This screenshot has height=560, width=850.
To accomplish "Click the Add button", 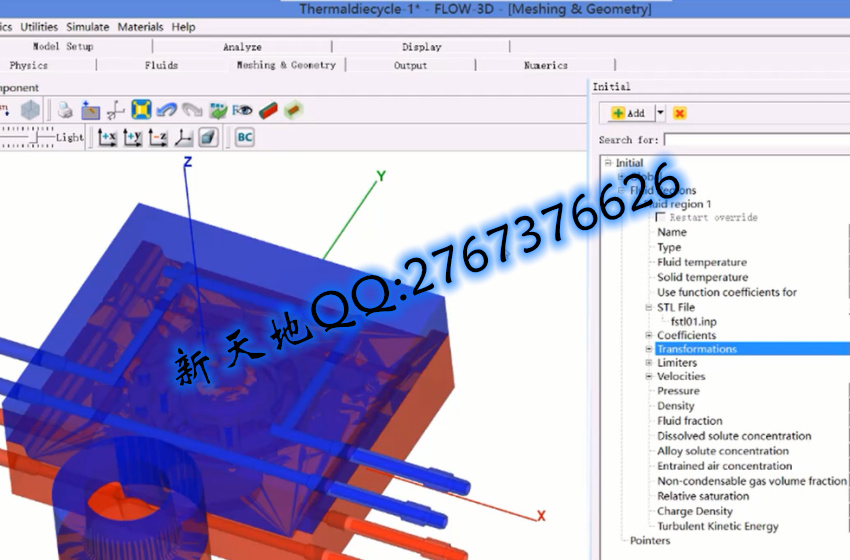I will (x=627, y=113).
